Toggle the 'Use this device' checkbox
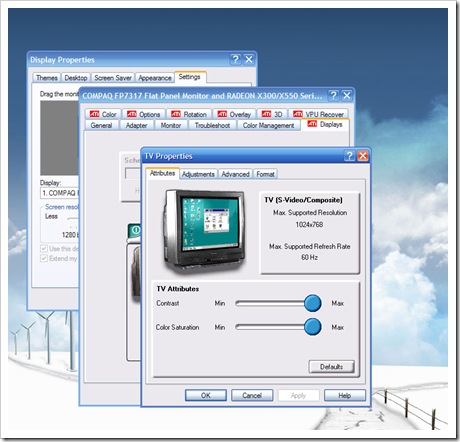 [x=44, y=249]
